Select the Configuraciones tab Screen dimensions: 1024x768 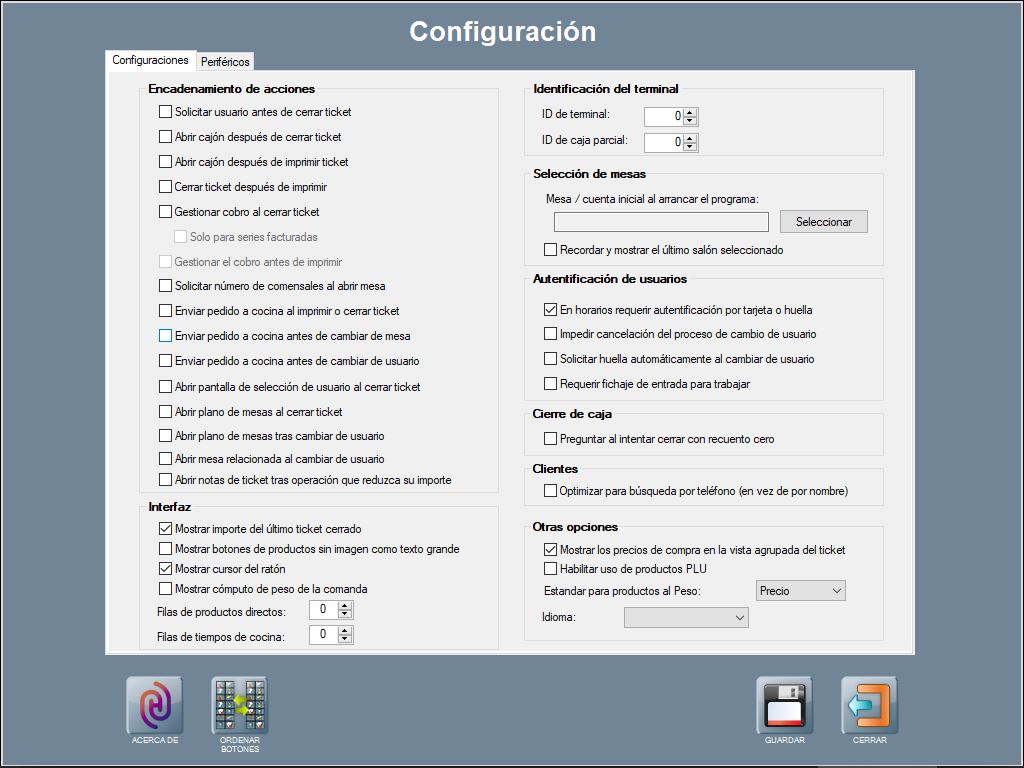coord(150,60)
